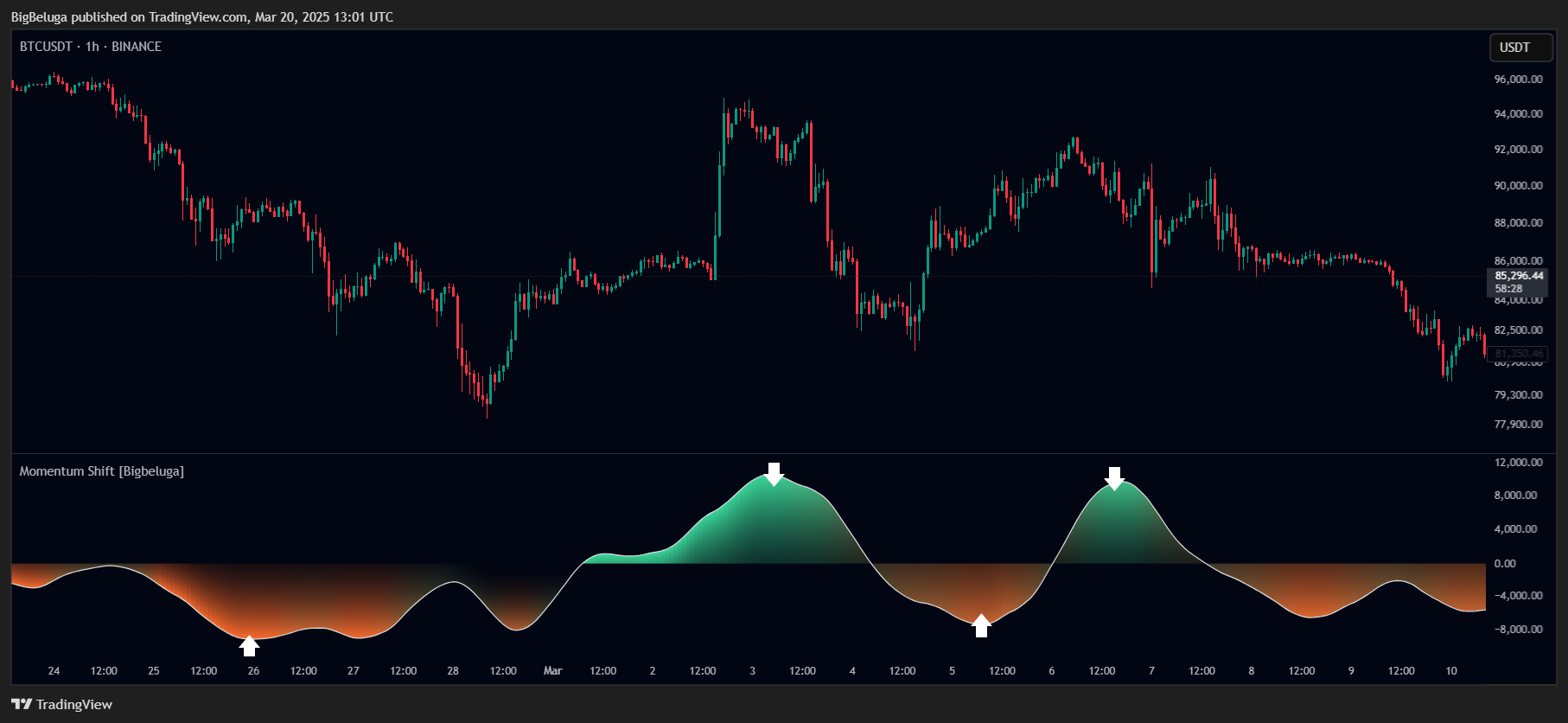Click the 58:28 countdown under current price
Viewport: 1568px width, 723px height.
1509,289
